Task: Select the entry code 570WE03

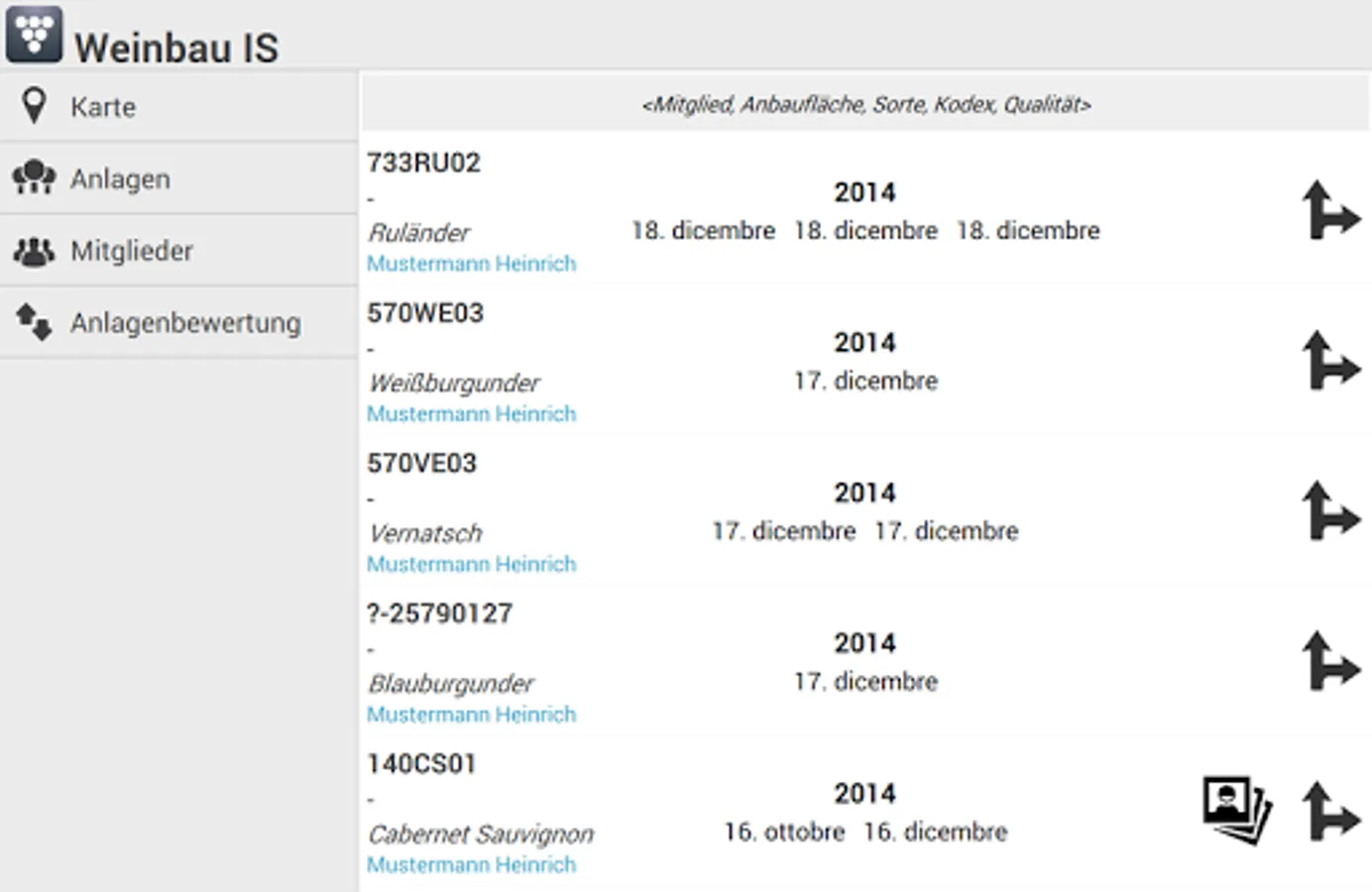Action: coord(425,313)
